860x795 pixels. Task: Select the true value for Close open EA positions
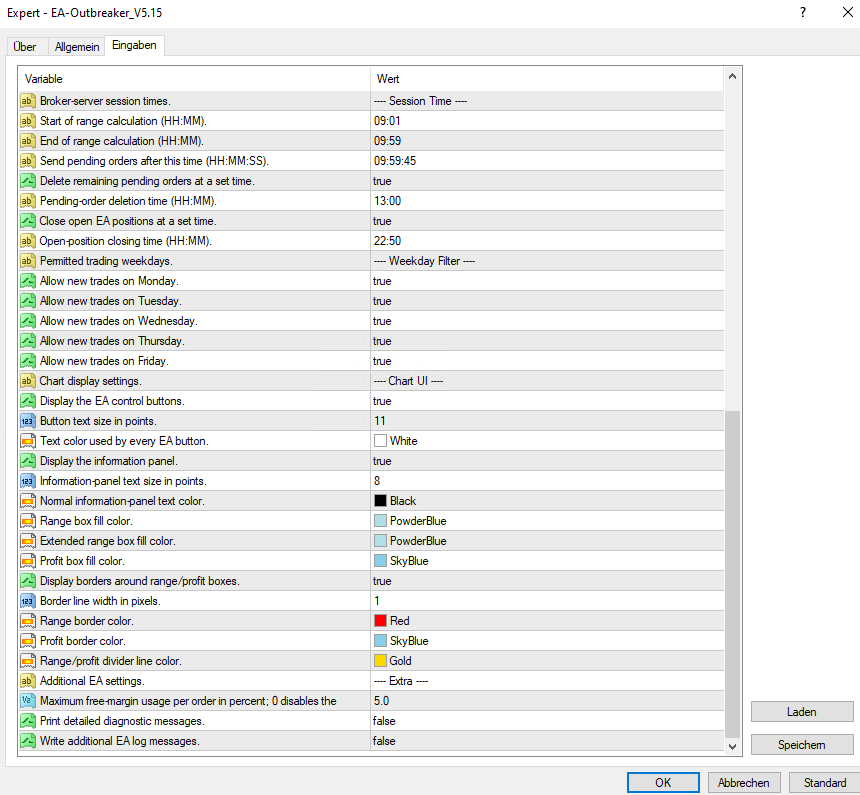click(x=382, y=221)
